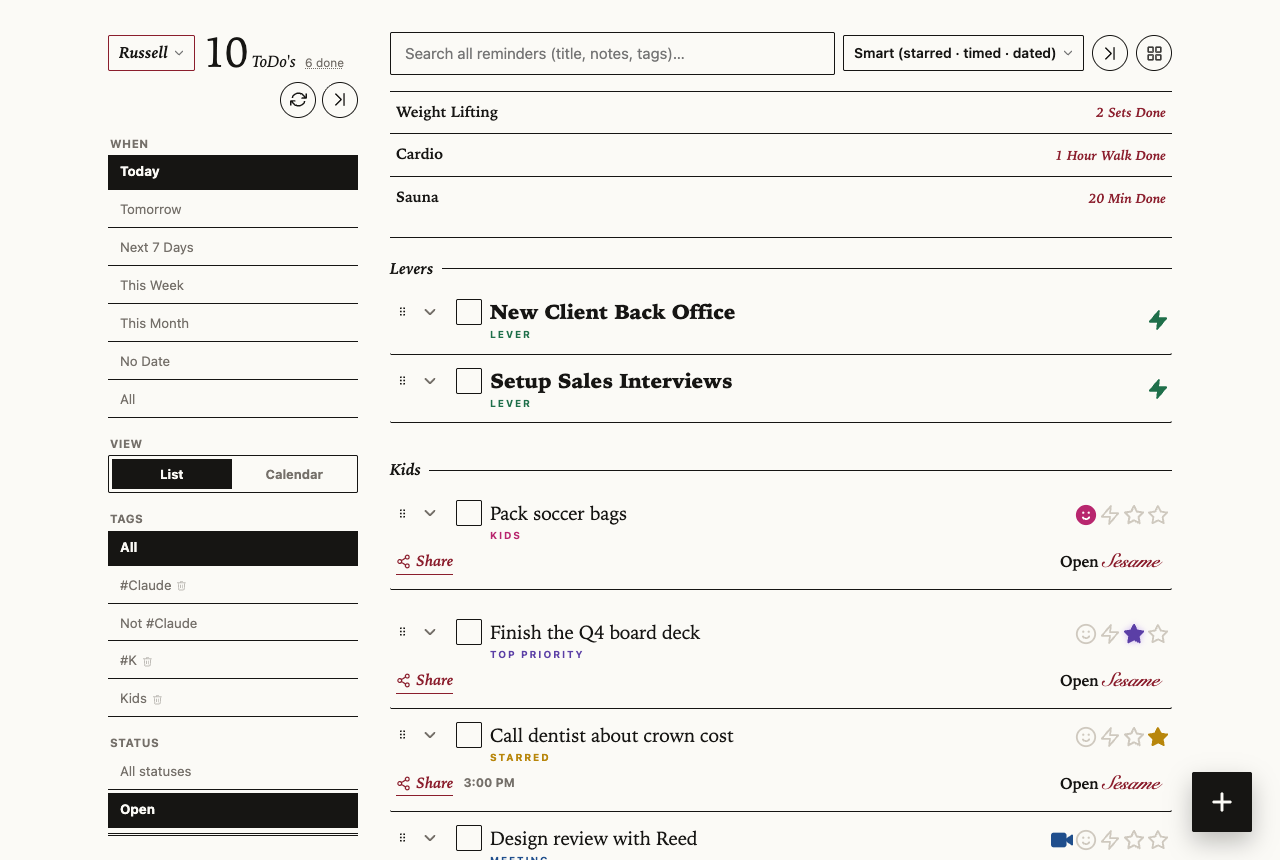
Task: Click the drag handle for Pack soccer bags
Action: [x=403, y=514]
